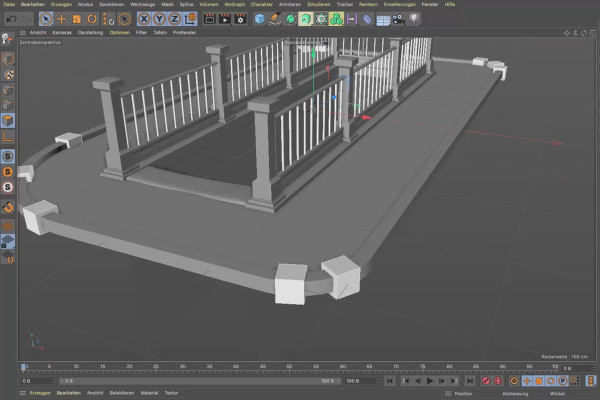The width and height of the screenshot is (600, 400).
Task: Click the play forward button
Action: coord(430,381)
